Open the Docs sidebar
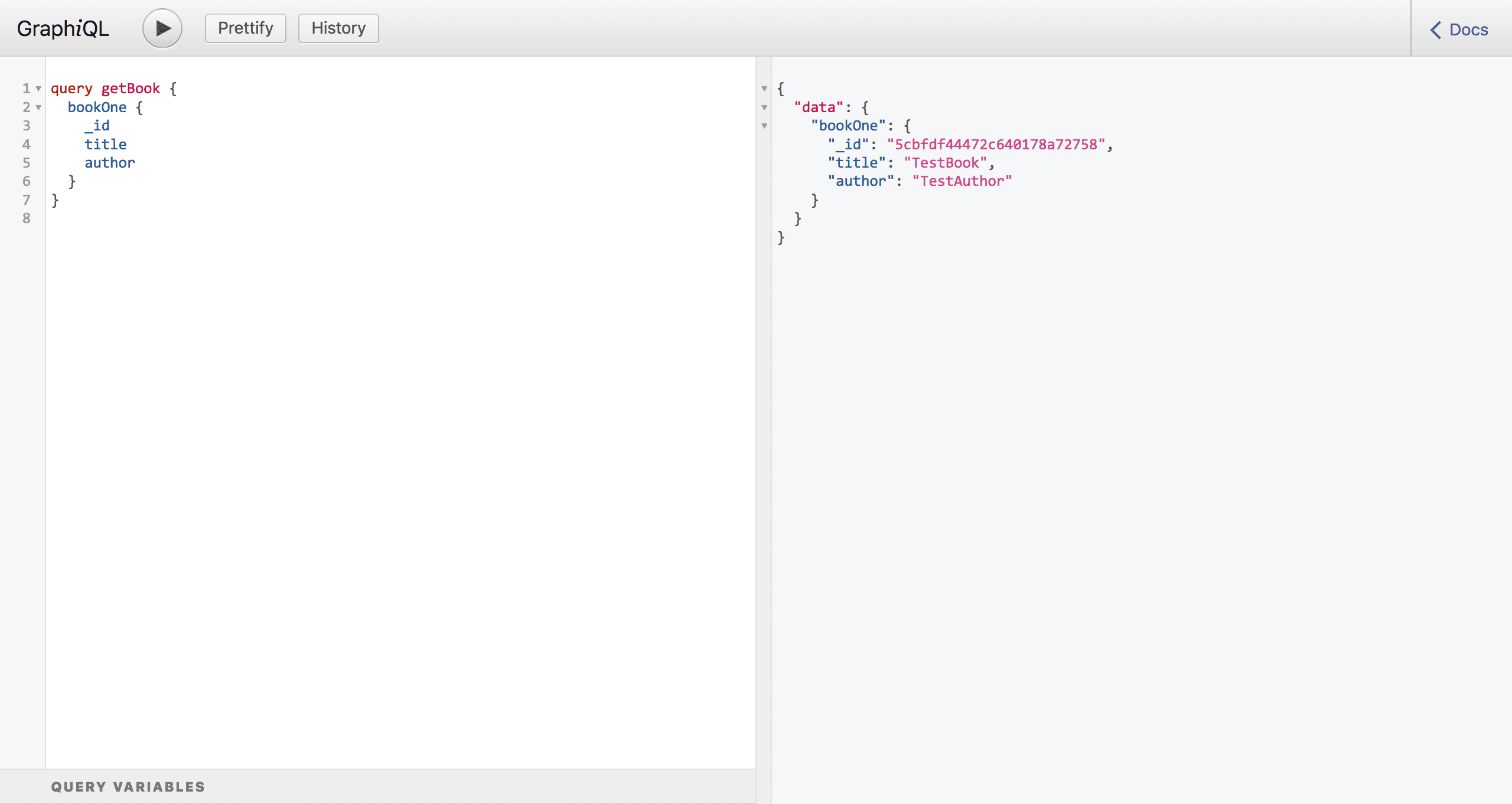This screenshot has height=804, width=1512. pyautogui.click(x=1468, y=30)
